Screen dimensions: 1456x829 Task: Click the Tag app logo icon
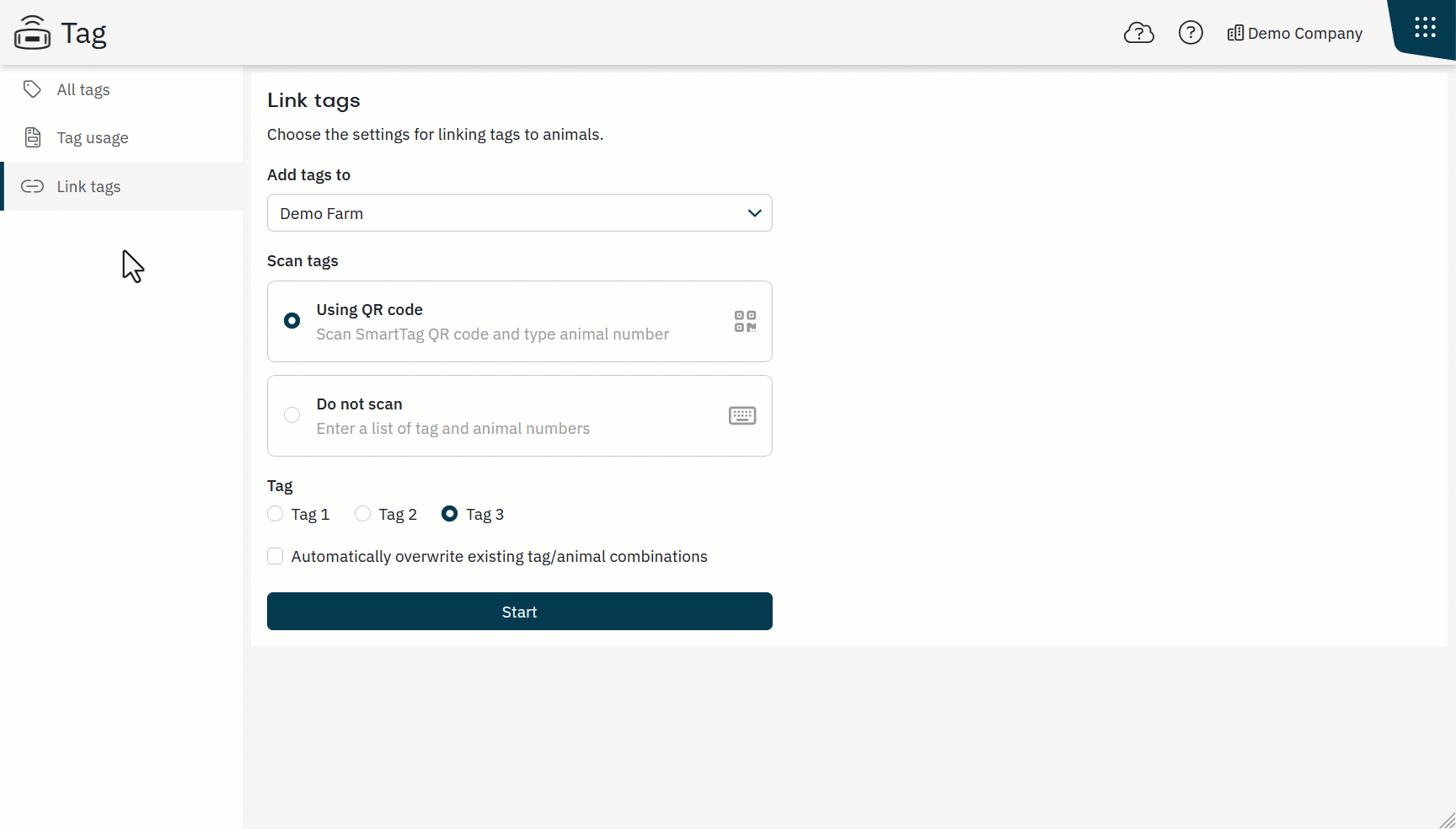click(32, 33)
